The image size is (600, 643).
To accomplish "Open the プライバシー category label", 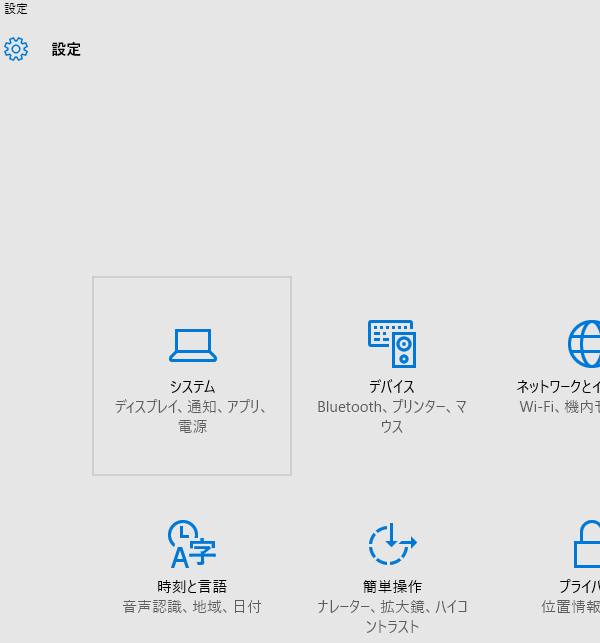I will 578,587.
